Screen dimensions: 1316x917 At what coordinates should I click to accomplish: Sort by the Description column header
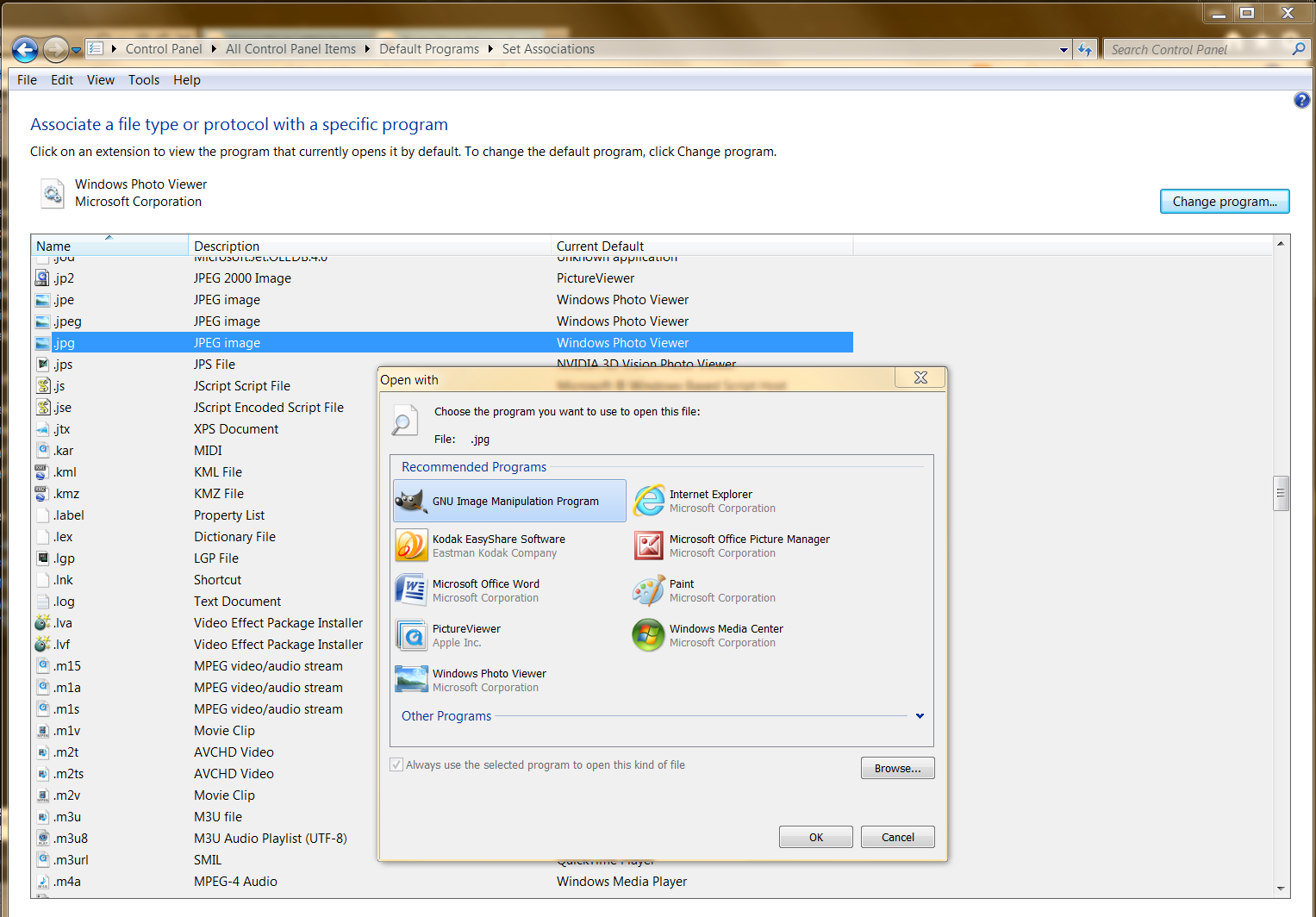tap(370, 246)
